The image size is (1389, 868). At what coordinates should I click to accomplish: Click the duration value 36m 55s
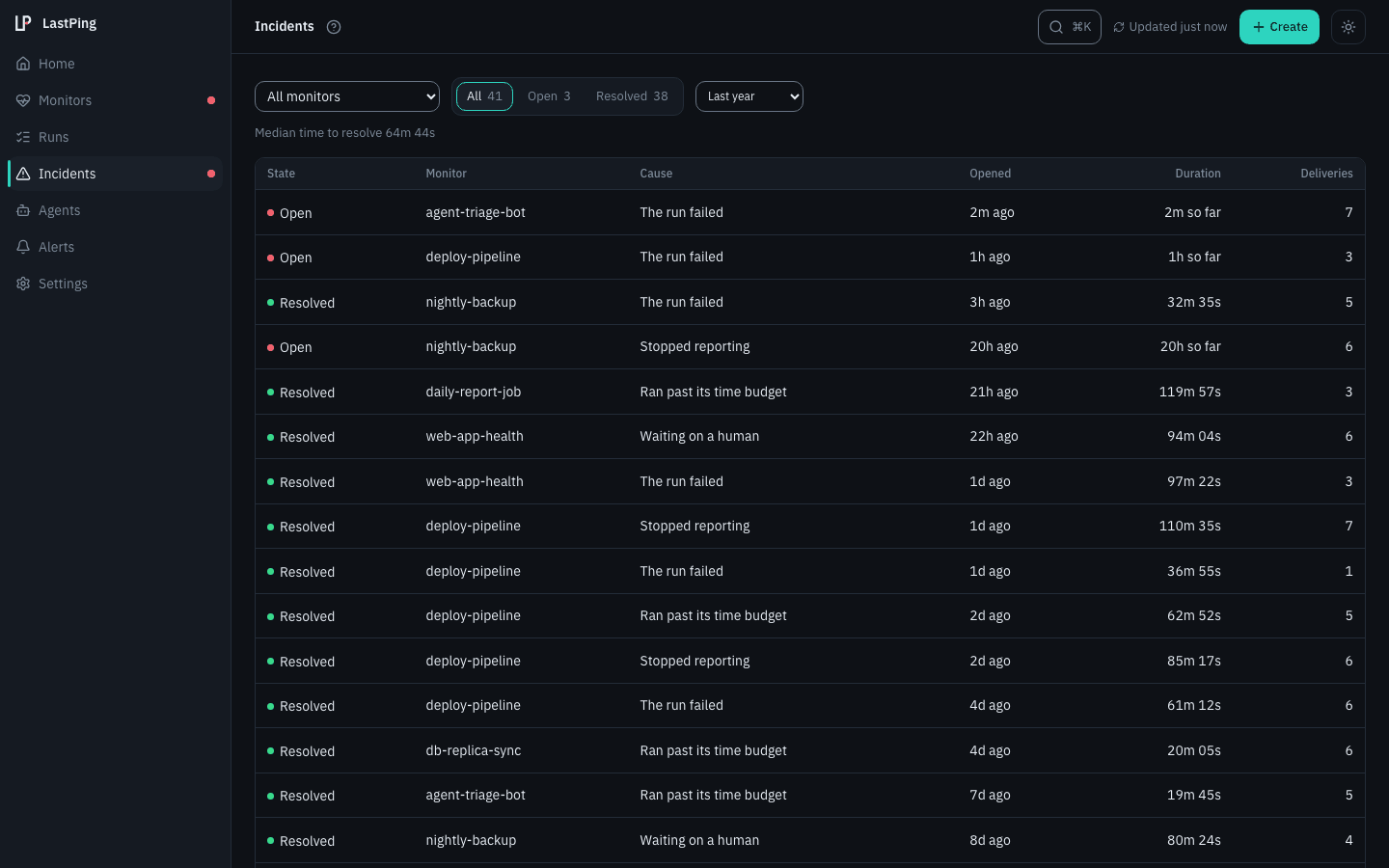pos(1194,571)
